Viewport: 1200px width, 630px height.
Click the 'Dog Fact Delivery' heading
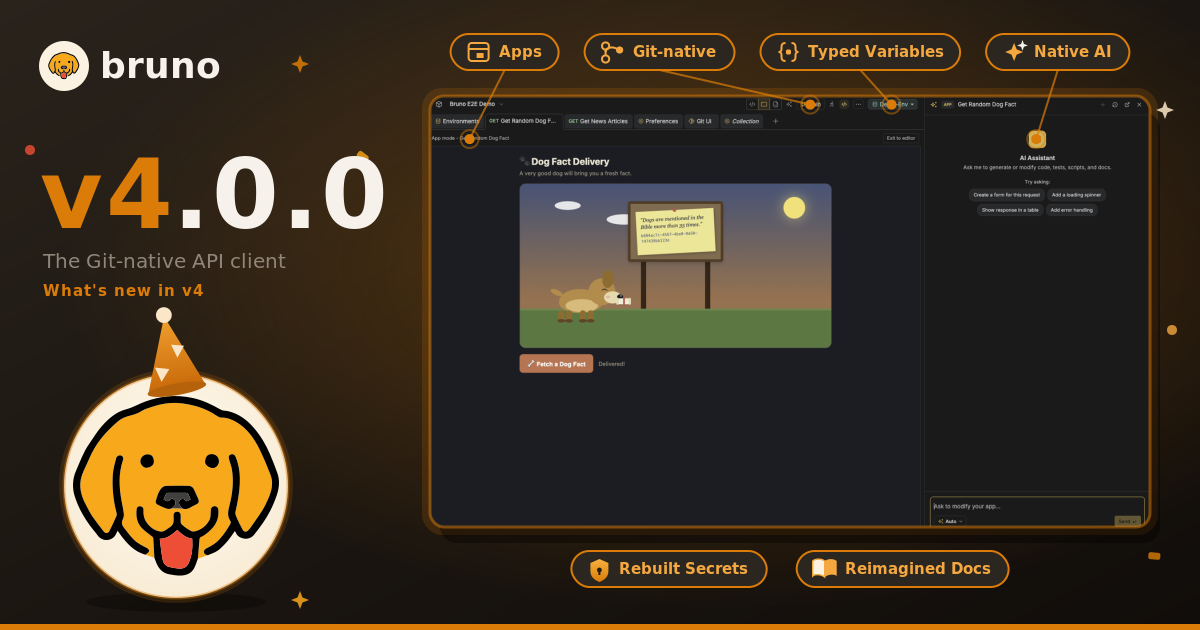(x=570, y=161)
